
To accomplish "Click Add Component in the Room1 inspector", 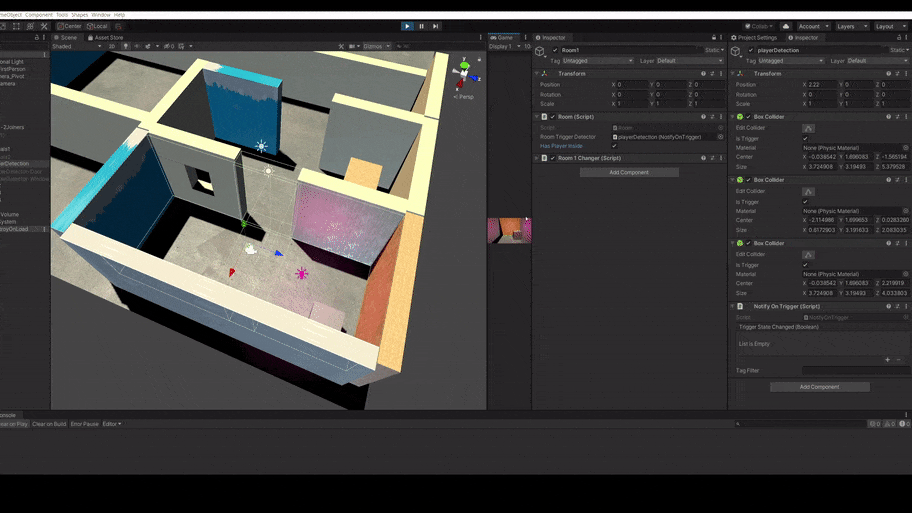I will [x=629, y=172].
